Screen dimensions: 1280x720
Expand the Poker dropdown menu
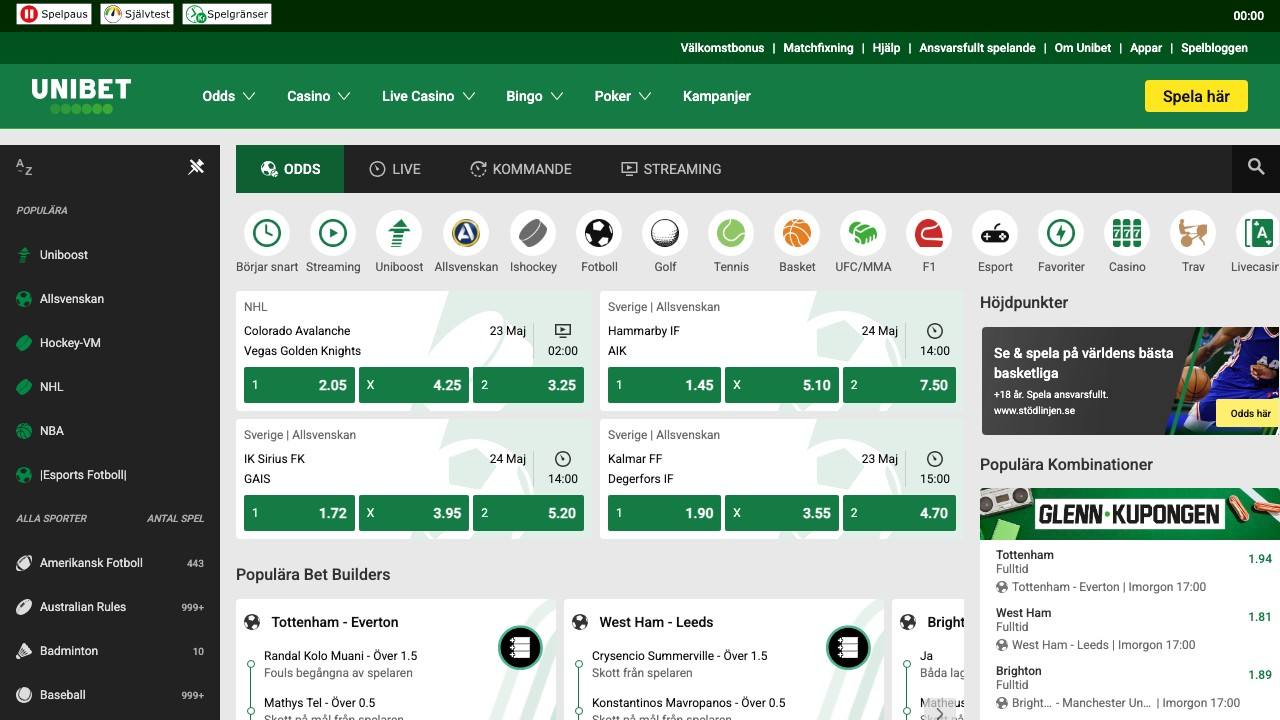click(623, 96)
